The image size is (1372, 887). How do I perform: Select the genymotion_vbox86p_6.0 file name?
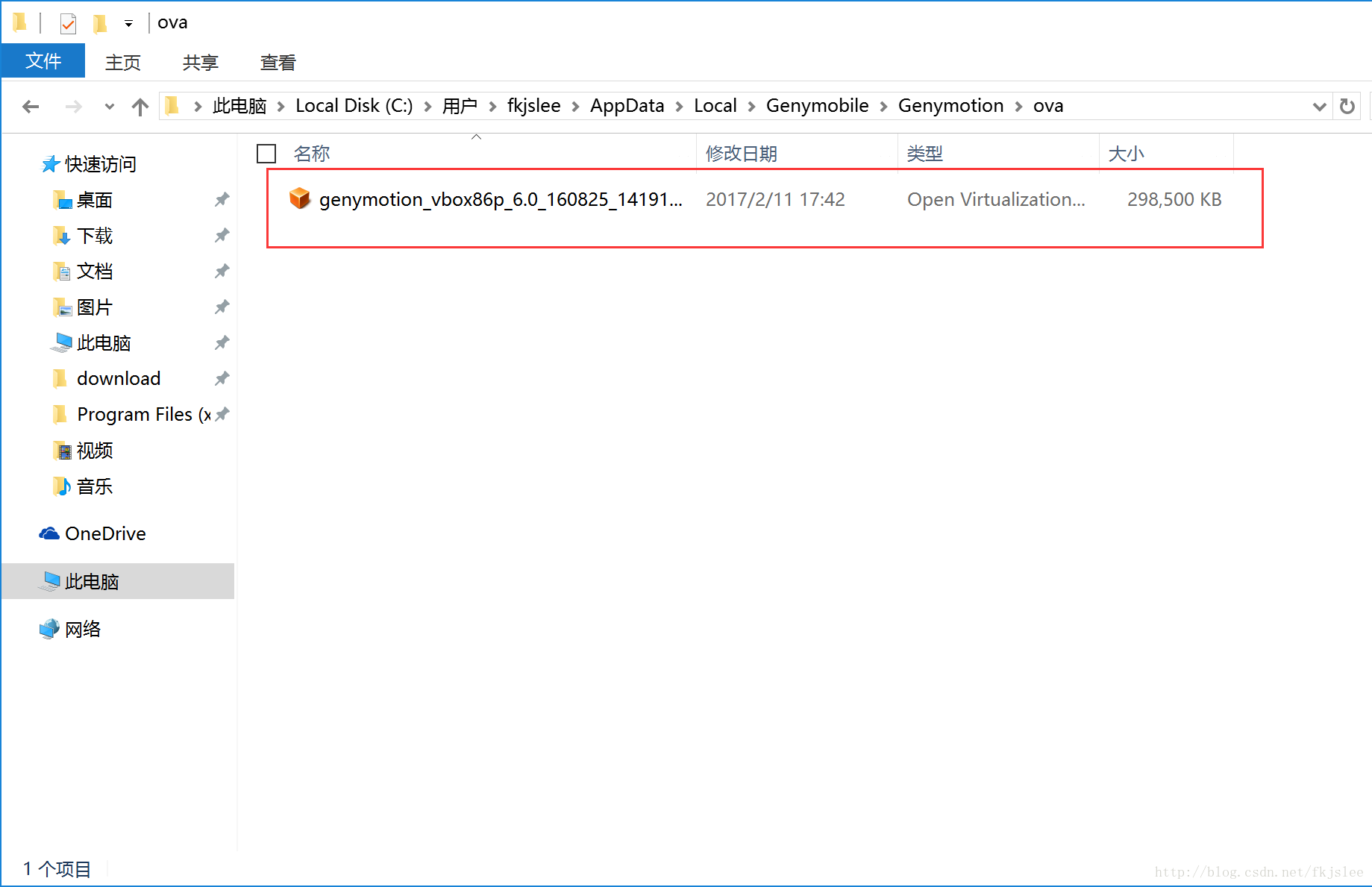coord(501,200)
